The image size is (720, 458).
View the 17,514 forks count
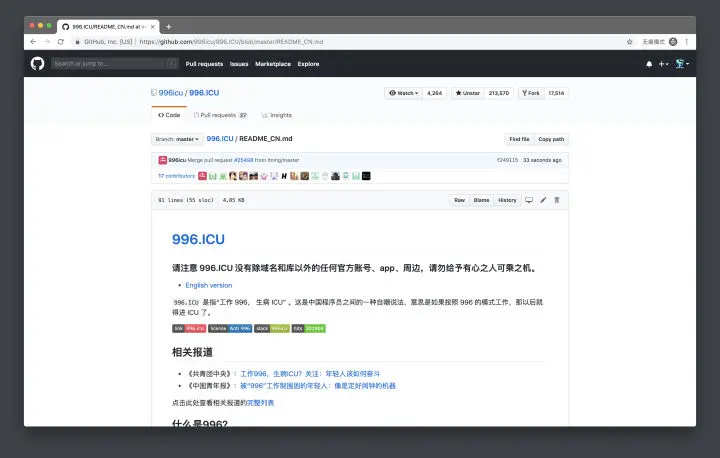click(x=556, y=93)
